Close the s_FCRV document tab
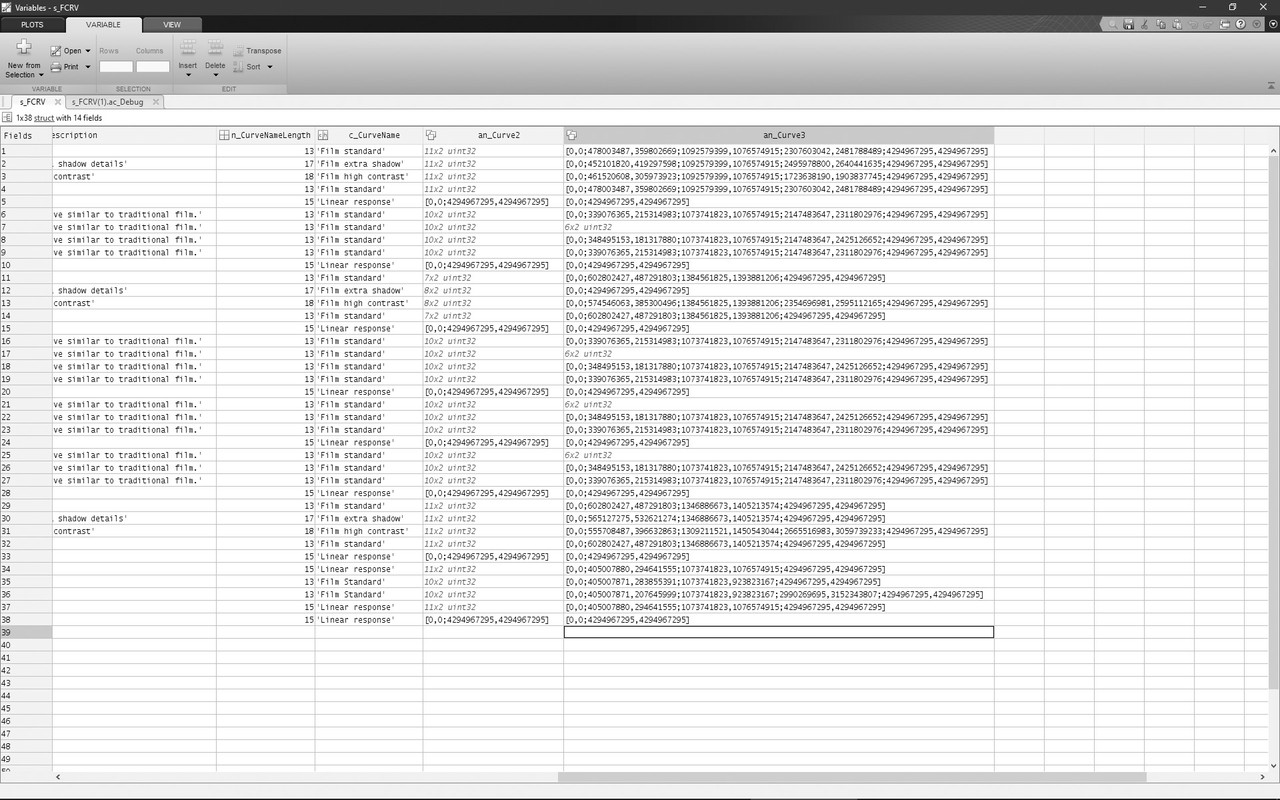 tap(58, 101)
